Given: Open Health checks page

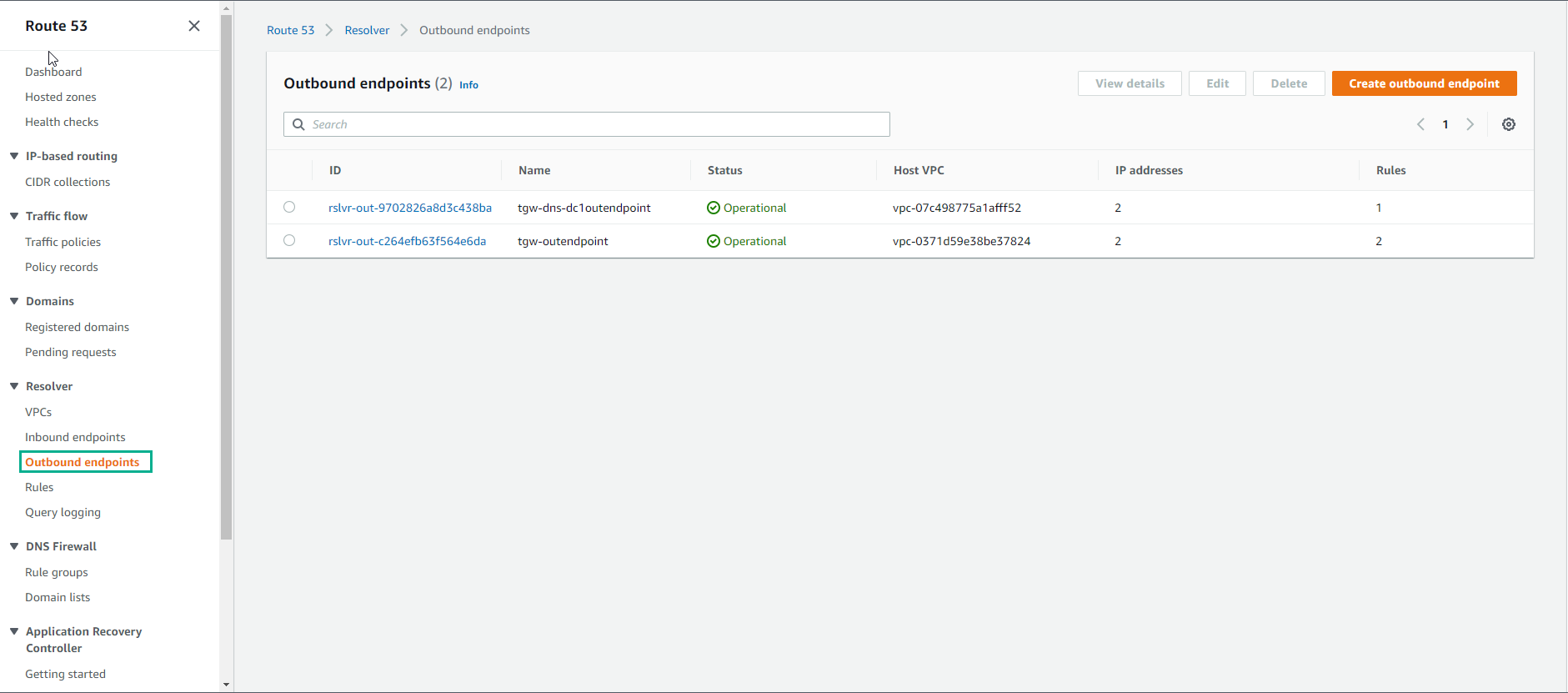Looking at the screenshot, I should point(62,122).
